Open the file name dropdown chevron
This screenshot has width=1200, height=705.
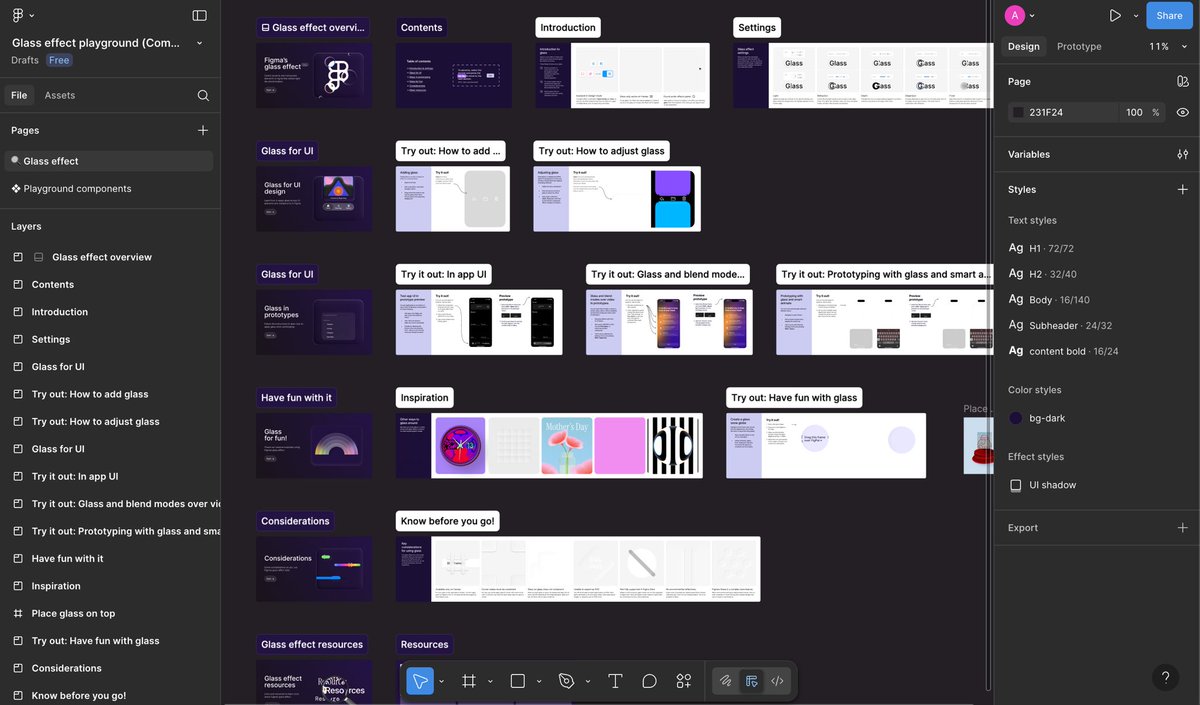tap(200, 43)
